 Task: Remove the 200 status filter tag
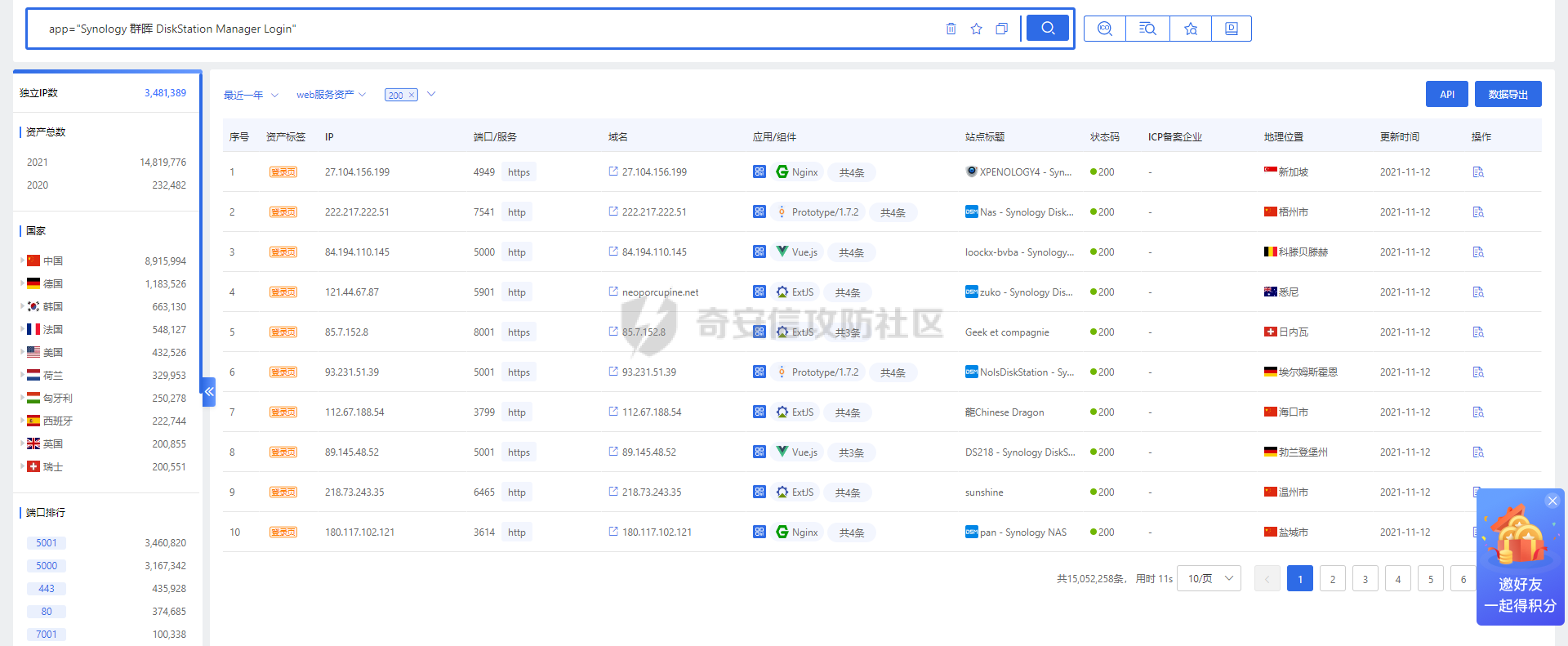(x=412, y=95)
